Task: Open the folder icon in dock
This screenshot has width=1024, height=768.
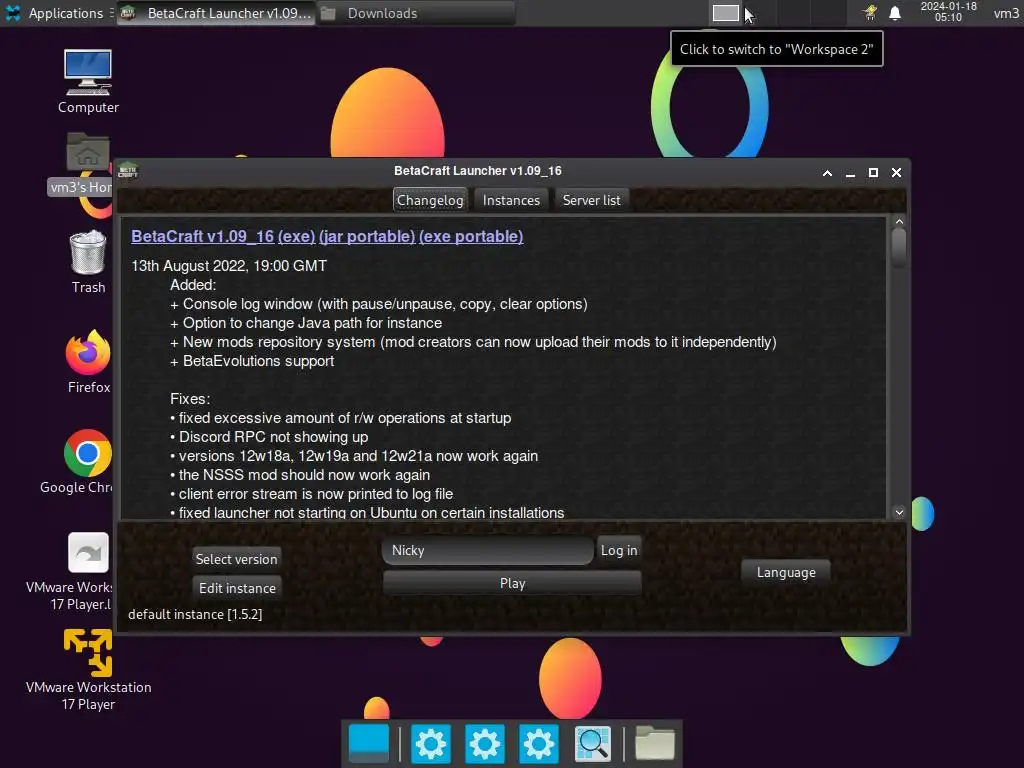Action: (654, 743)
